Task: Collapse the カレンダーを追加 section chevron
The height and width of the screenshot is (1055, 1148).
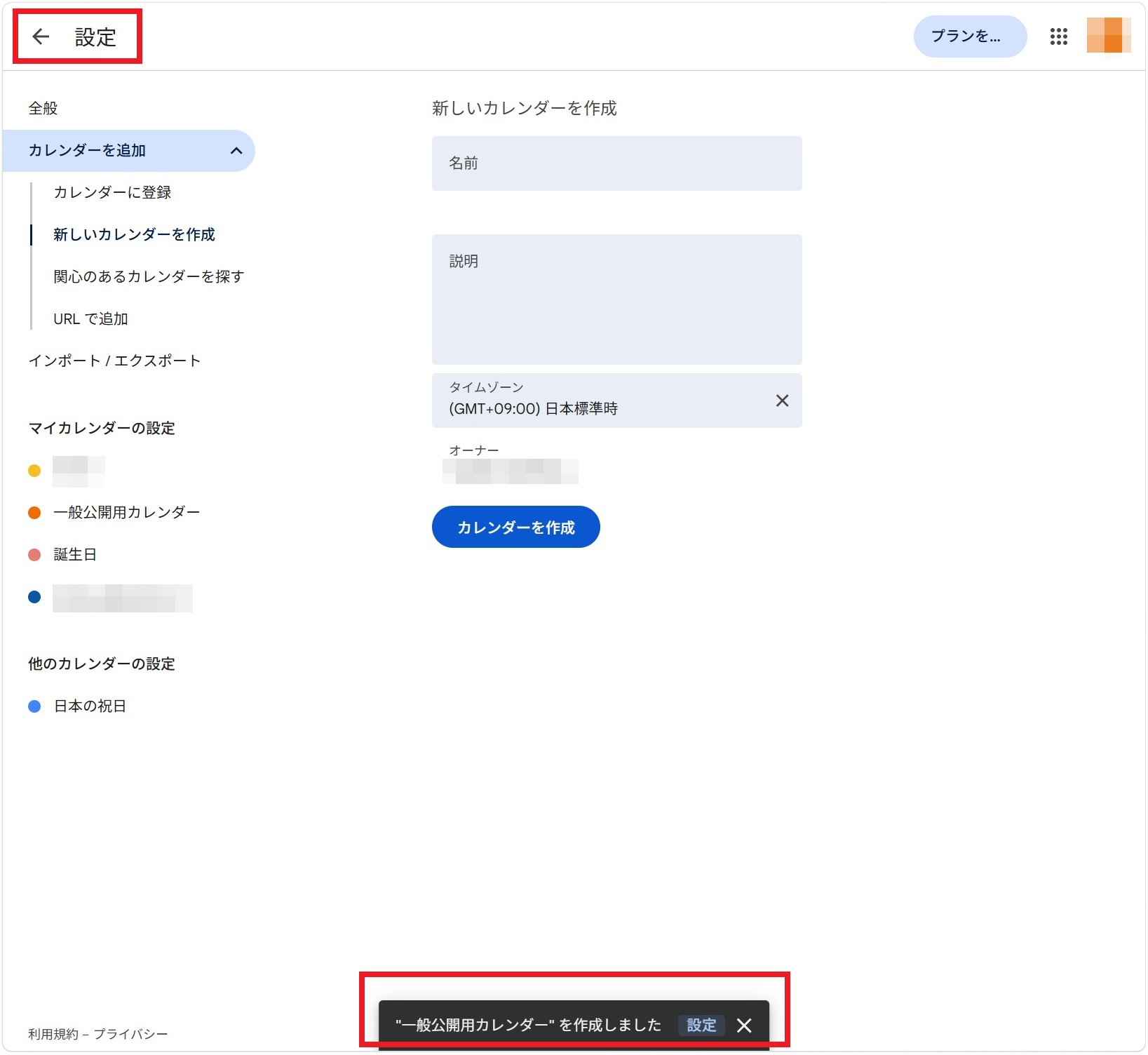Action: [x=236, y=151]
